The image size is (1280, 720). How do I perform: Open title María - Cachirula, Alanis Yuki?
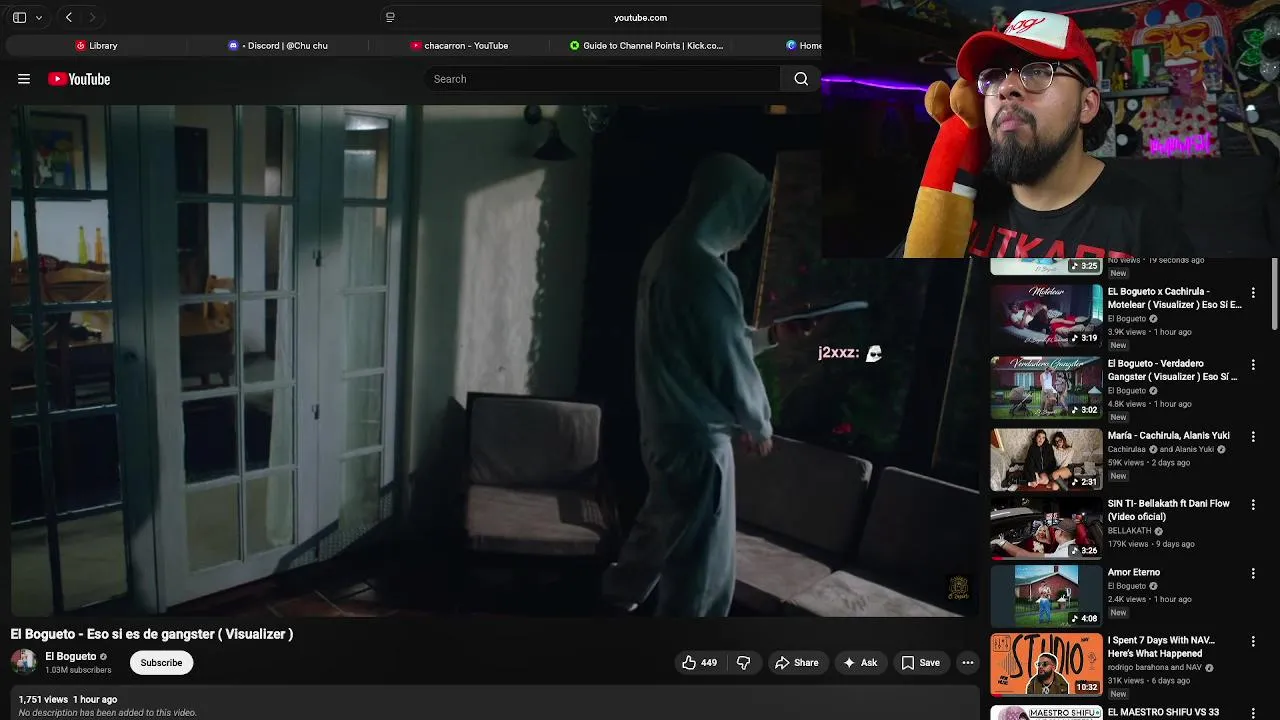tap(1168, 436)
